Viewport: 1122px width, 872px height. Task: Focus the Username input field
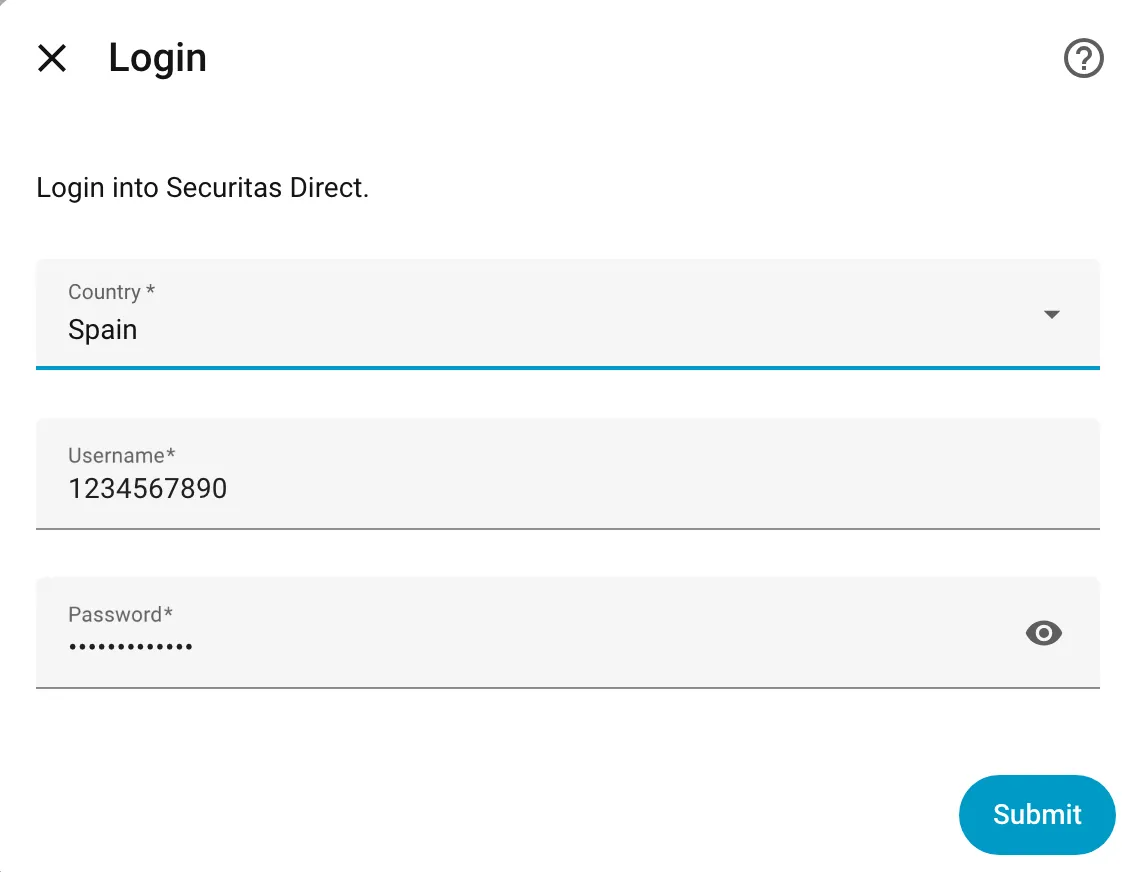point(567,474)
